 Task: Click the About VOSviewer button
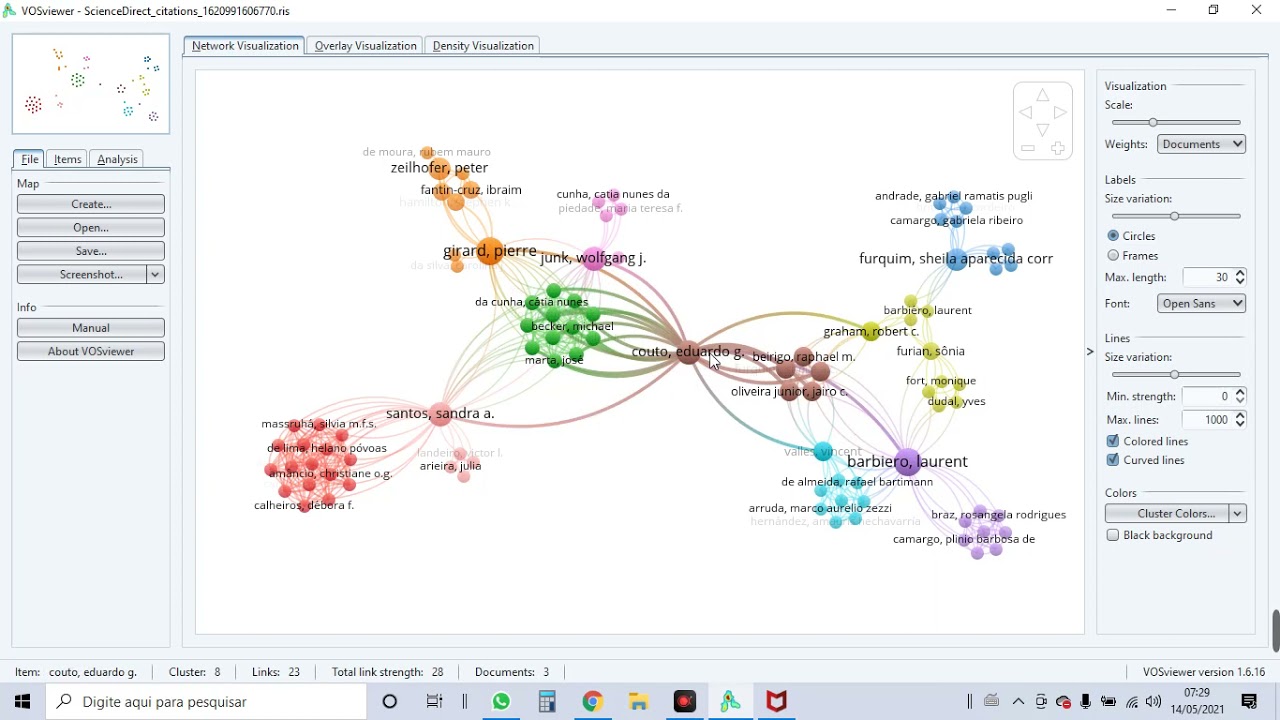tap(91, 351)
